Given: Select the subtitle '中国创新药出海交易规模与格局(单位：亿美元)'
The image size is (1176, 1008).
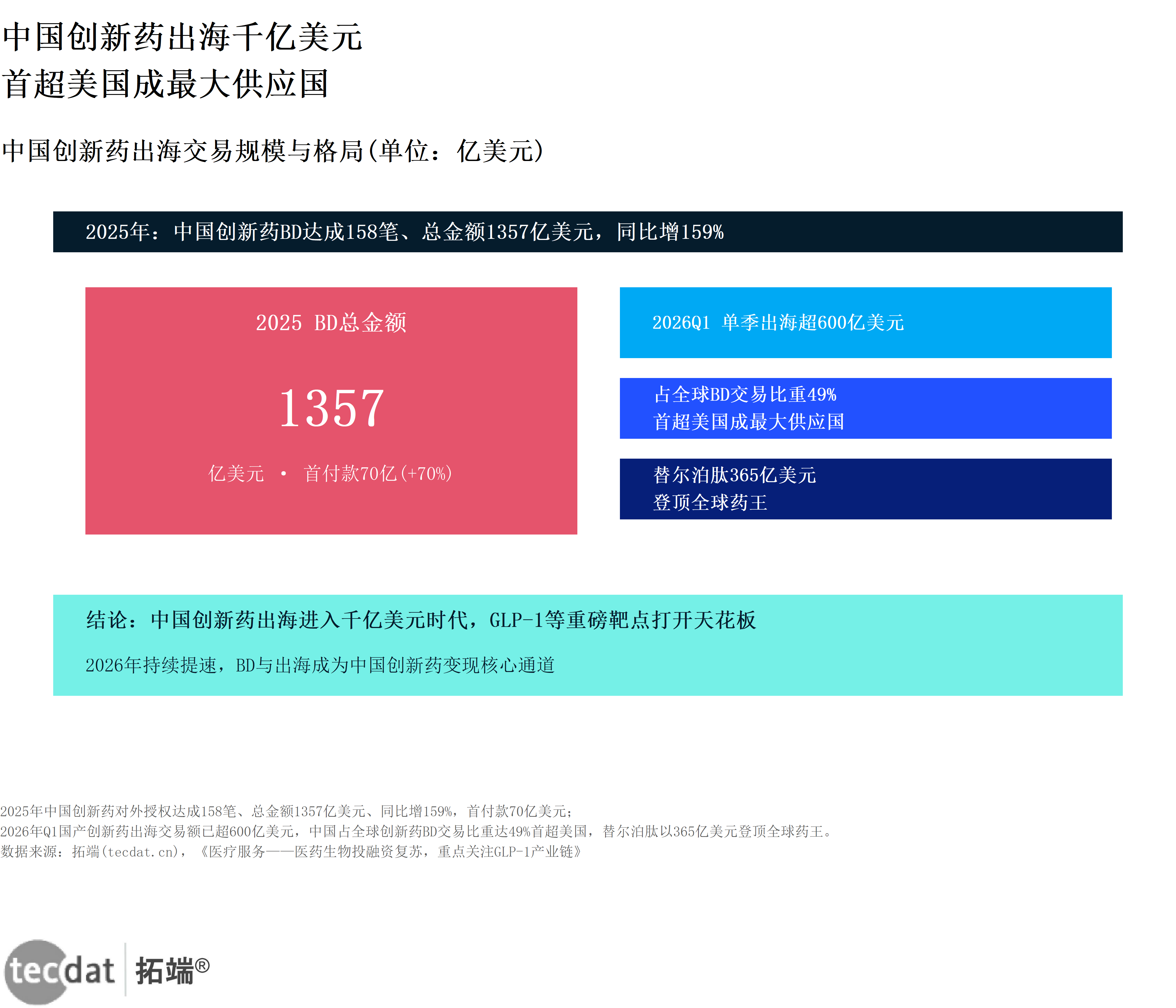Looking at the screenshot, I should 273,151.
